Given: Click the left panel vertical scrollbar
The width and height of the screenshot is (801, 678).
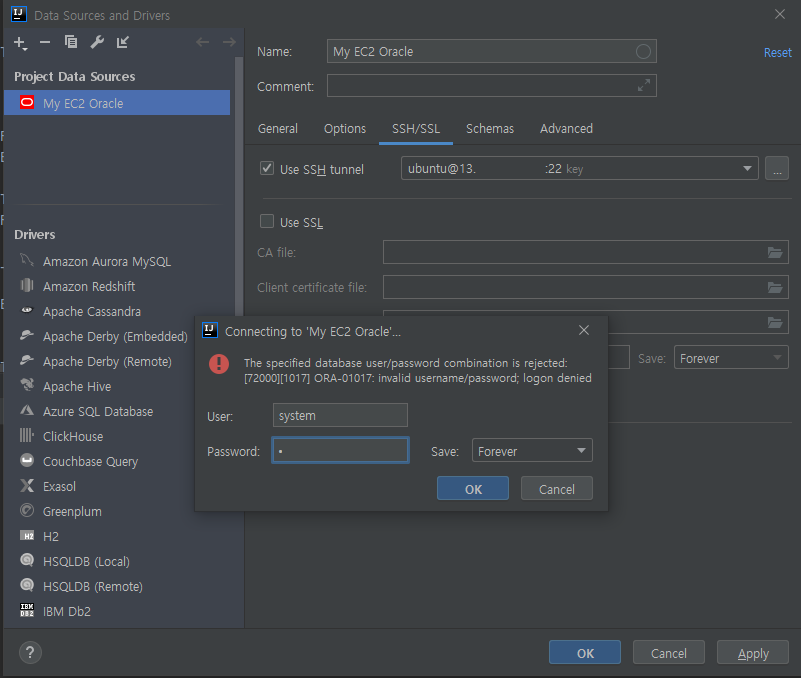Looking at the screenshot, I should coord(239,184).
